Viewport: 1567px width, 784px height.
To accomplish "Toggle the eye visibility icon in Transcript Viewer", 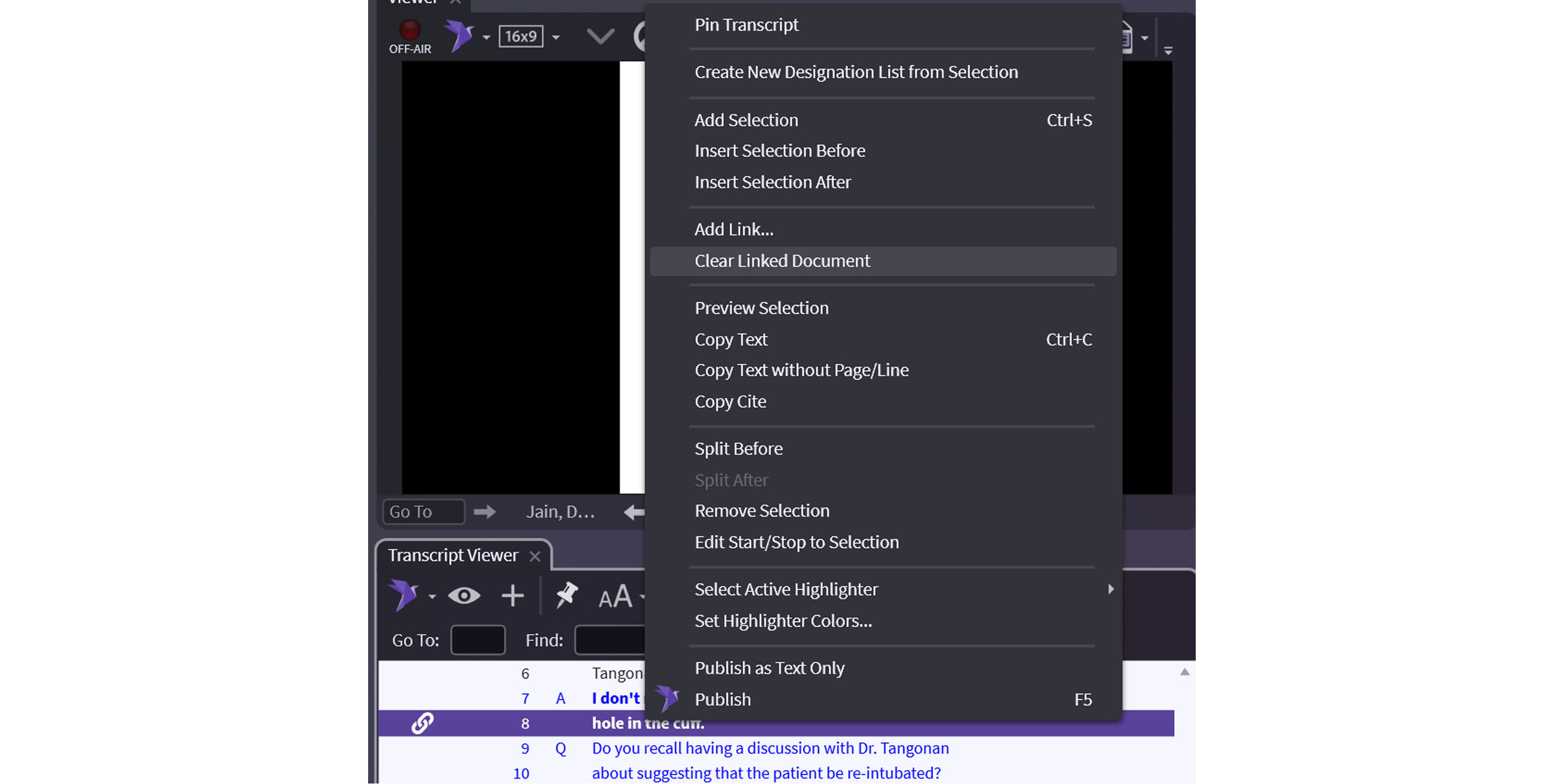I will click(x=464, y=596).
